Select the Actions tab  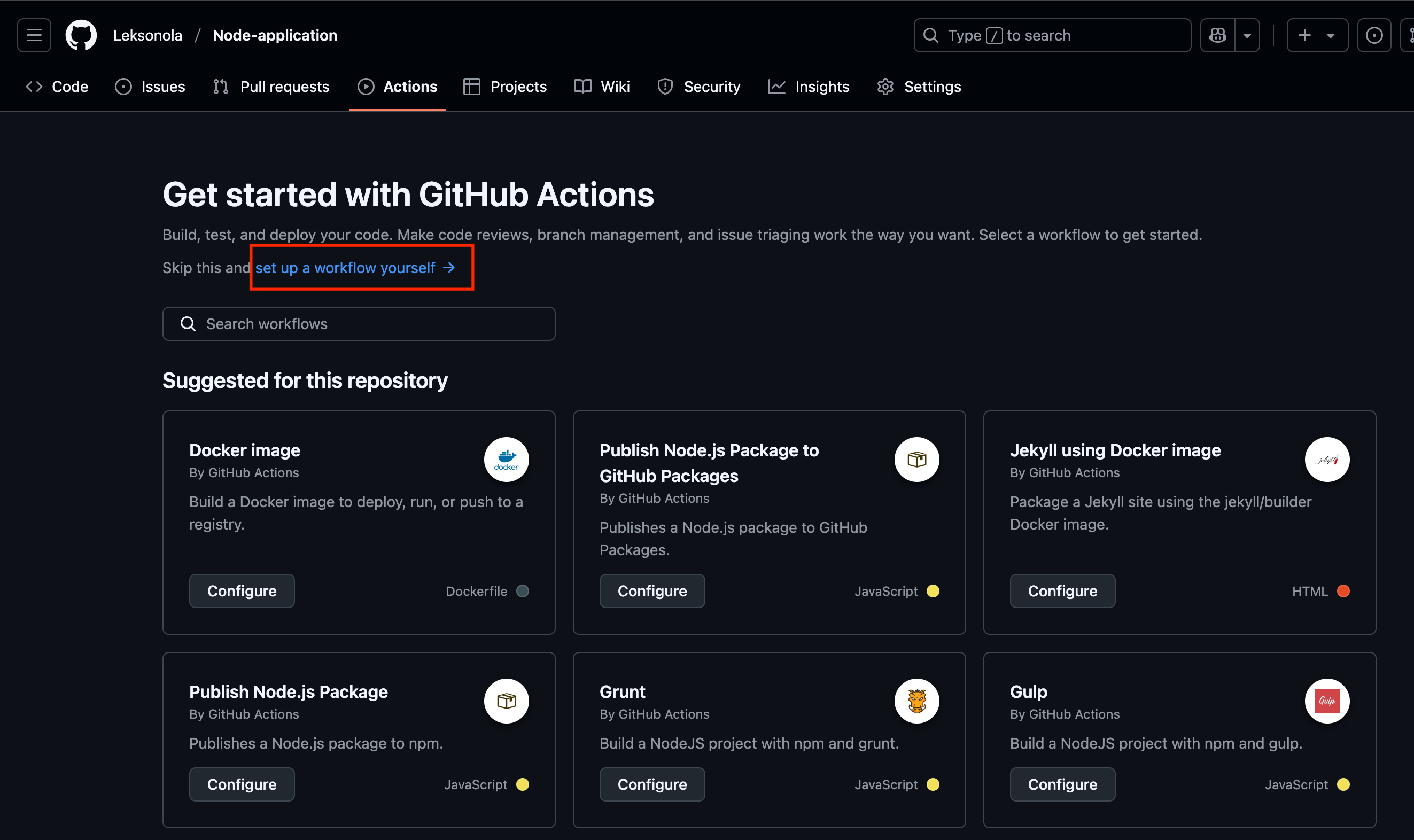(x=398, y=87)
